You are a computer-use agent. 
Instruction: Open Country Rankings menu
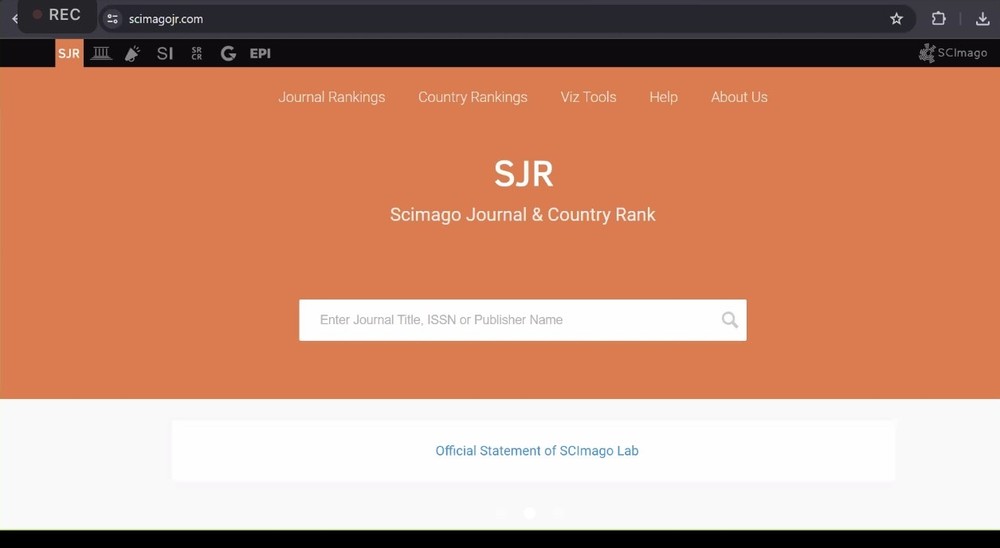pos(473,97)
